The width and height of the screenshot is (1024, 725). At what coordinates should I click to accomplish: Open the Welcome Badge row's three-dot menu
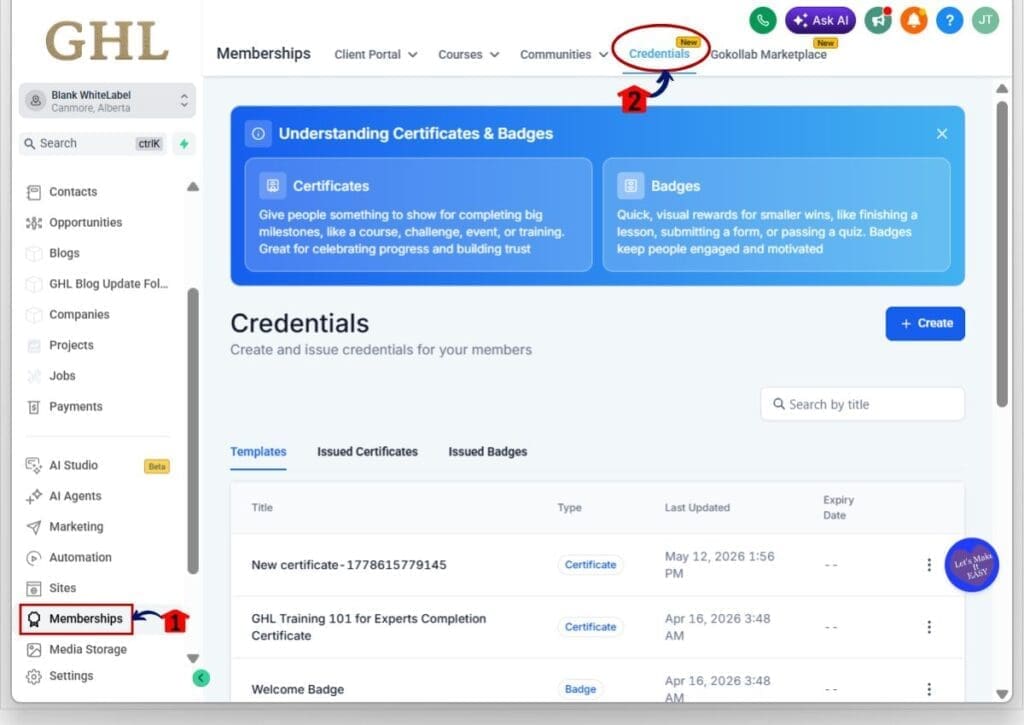(x=929, y=689)
